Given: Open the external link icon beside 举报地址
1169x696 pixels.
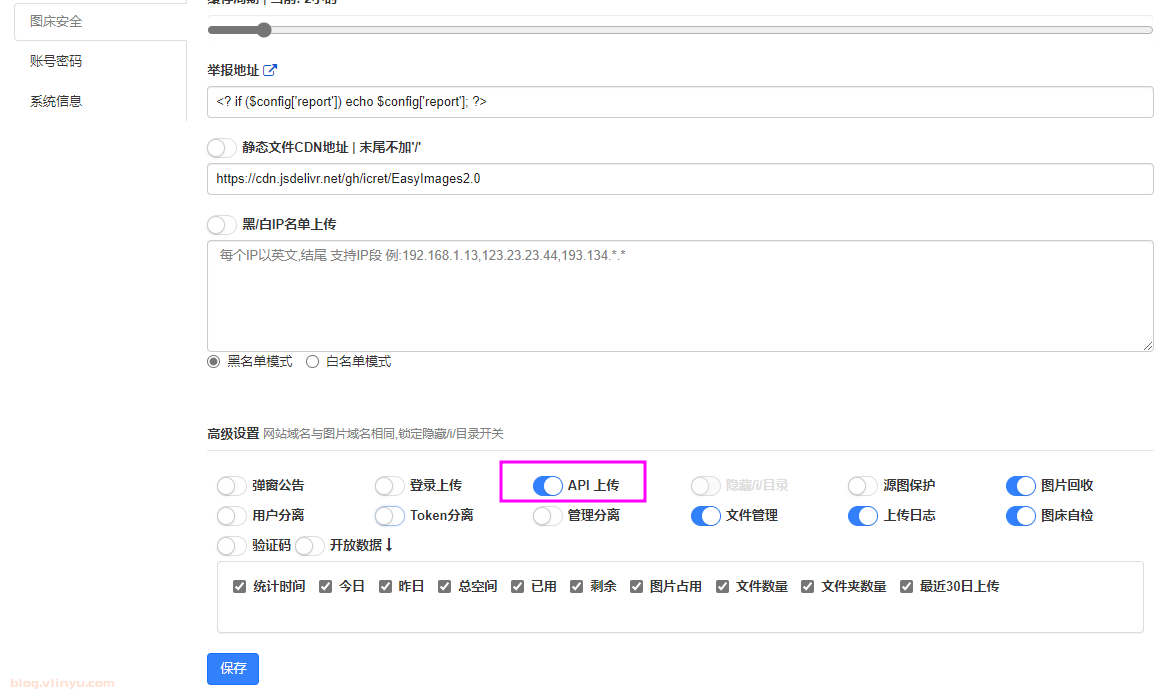Looking at the screenshot, I should click(270, 70).
